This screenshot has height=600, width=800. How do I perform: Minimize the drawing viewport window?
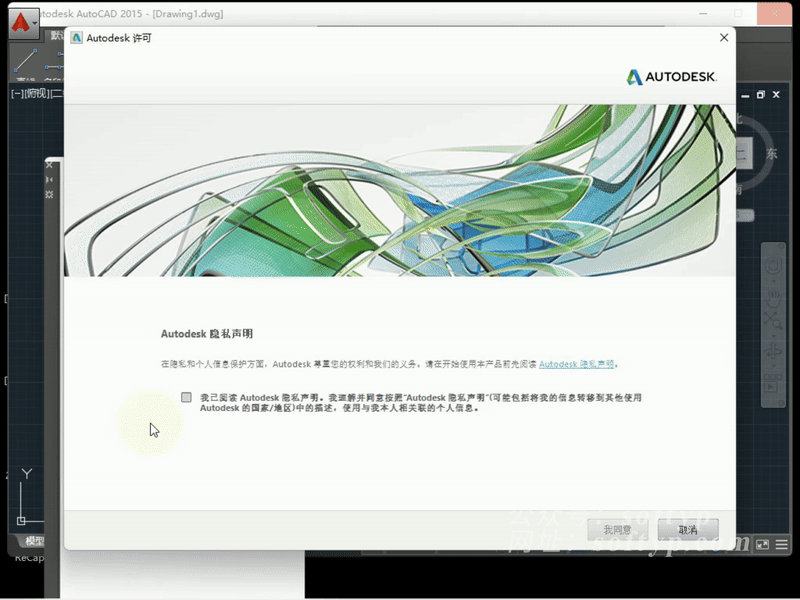pos(745,95)
